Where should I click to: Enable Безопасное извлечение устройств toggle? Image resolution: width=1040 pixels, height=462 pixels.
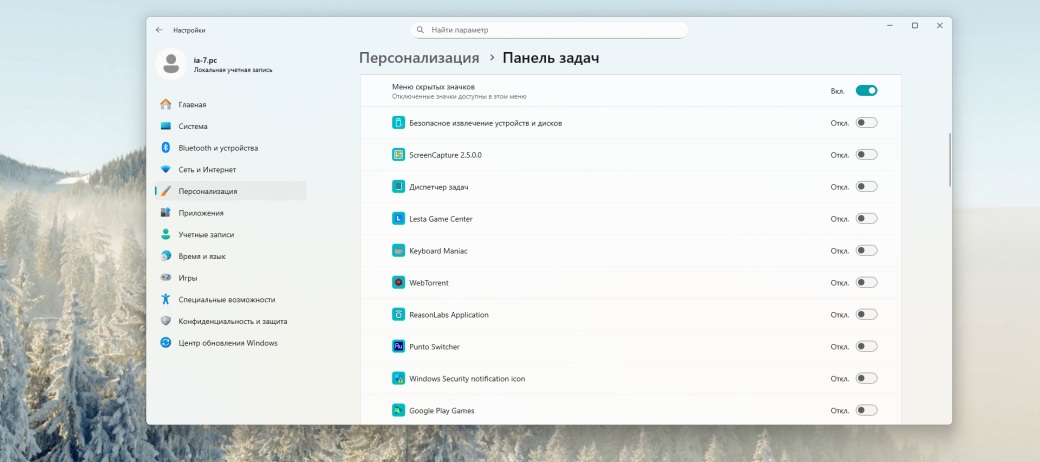click(x=866, y=123)
